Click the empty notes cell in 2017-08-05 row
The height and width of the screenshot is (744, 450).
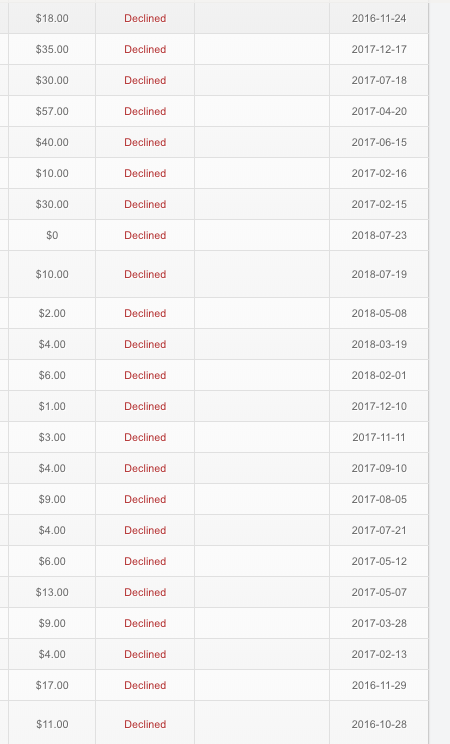(262, 499)
